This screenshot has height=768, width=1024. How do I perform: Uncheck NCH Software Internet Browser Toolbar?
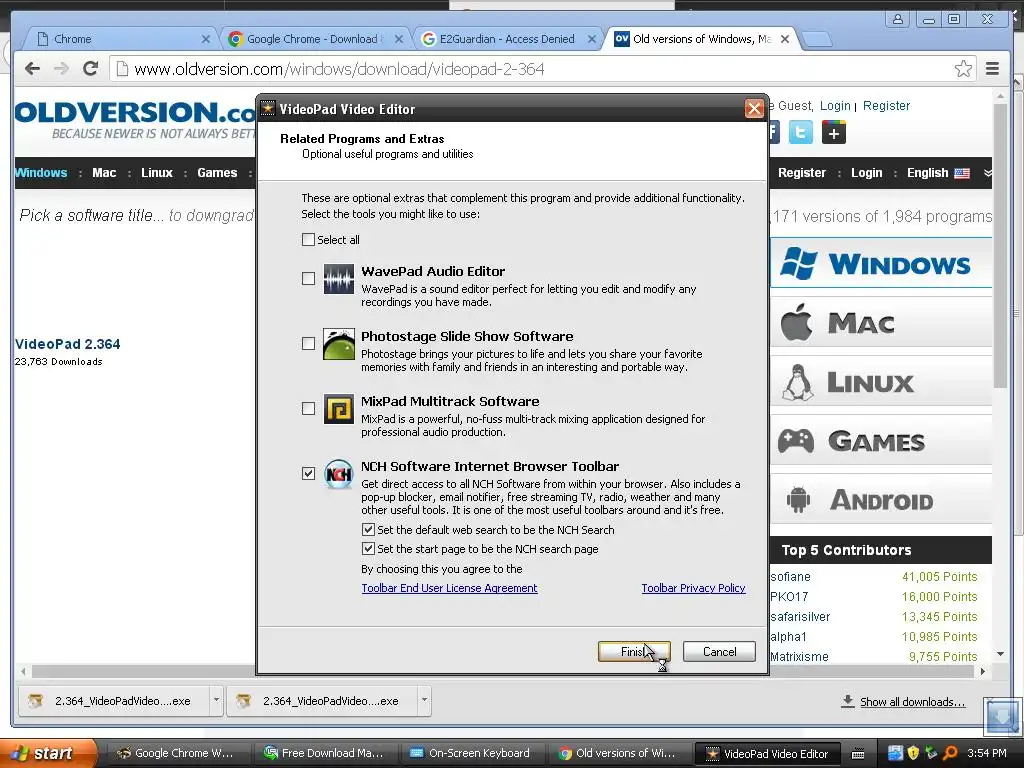pyautogui.click(x=308, y=473)
